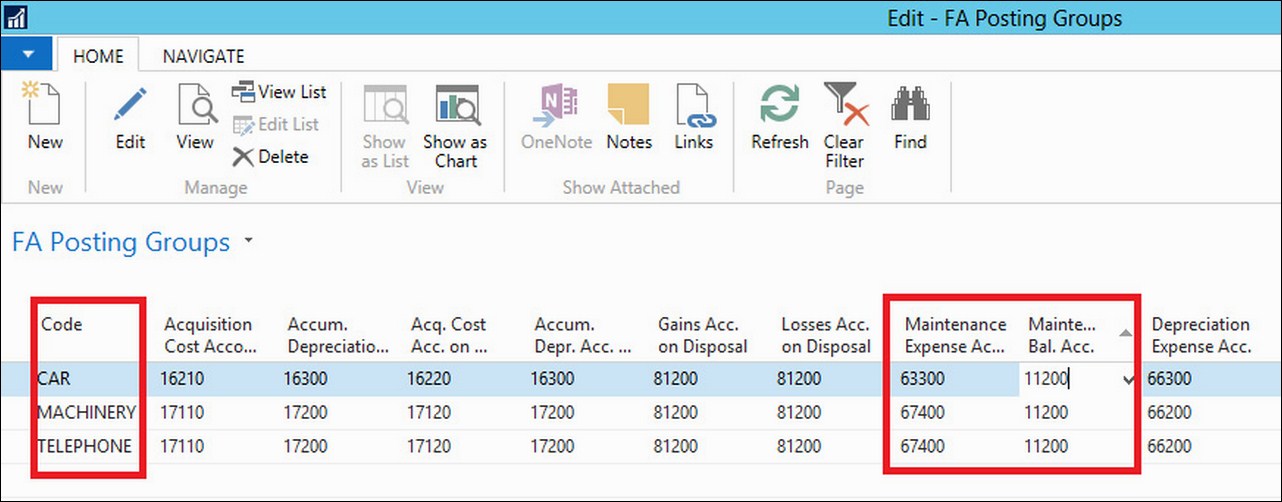Click 17120 in the TELEPHONE row
1282x502 pixels.
click(x=429, y=446)
